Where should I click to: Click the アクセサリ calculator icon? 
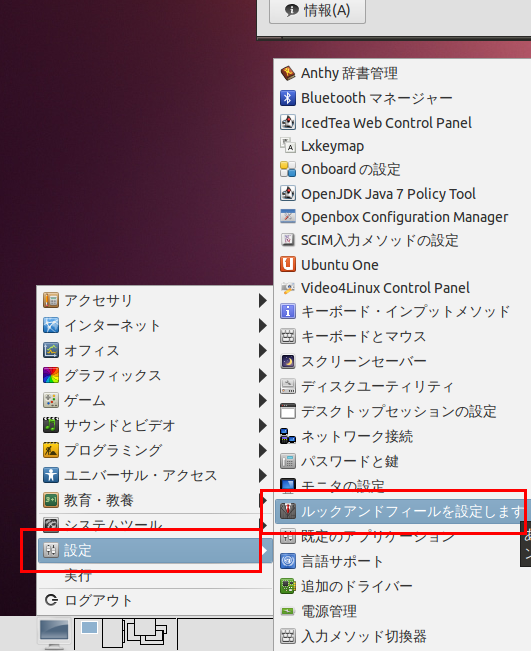pos(51,300)
